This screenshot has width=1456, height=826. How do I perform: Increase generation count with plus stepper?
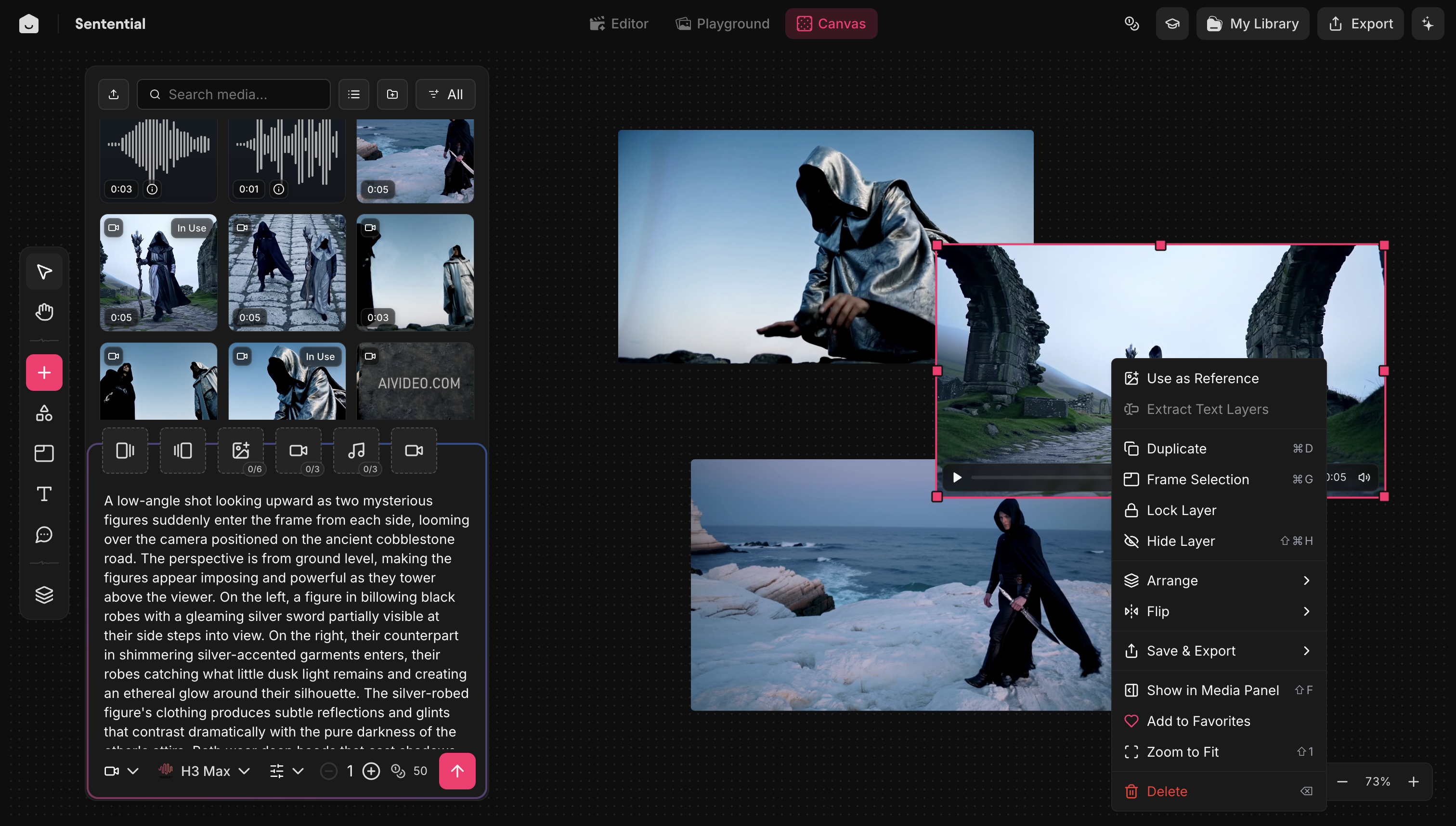pyautogui.click(x=371, y=770)
